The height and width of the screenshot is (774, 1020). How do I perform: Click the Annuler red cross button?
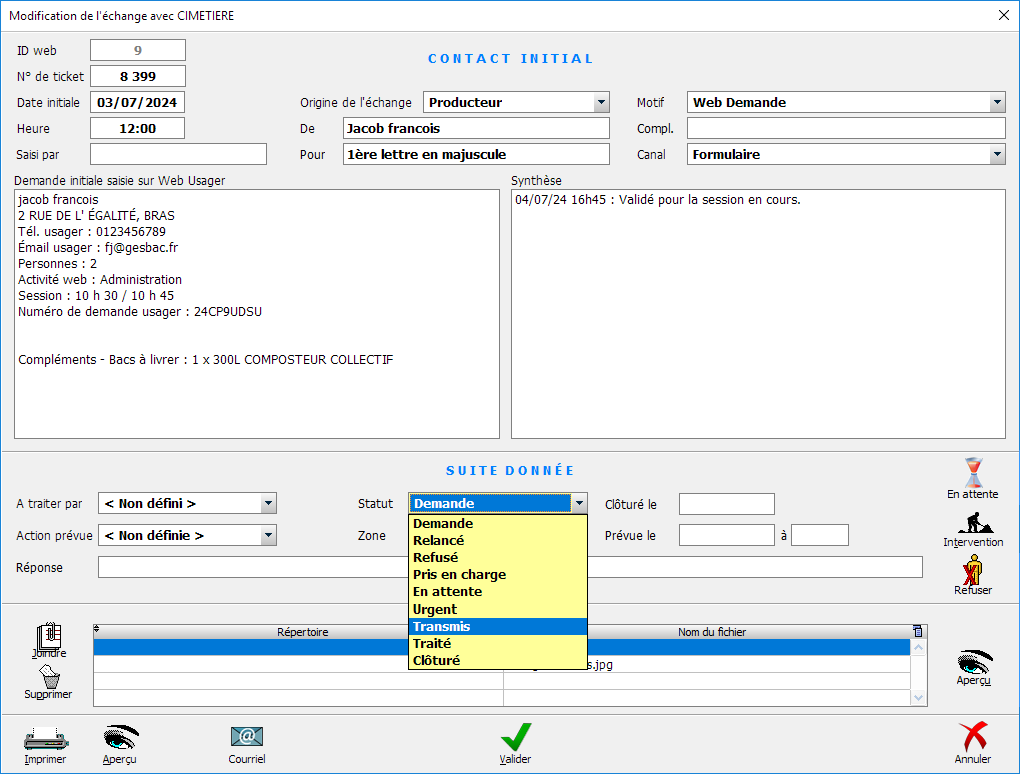(973, 738)
